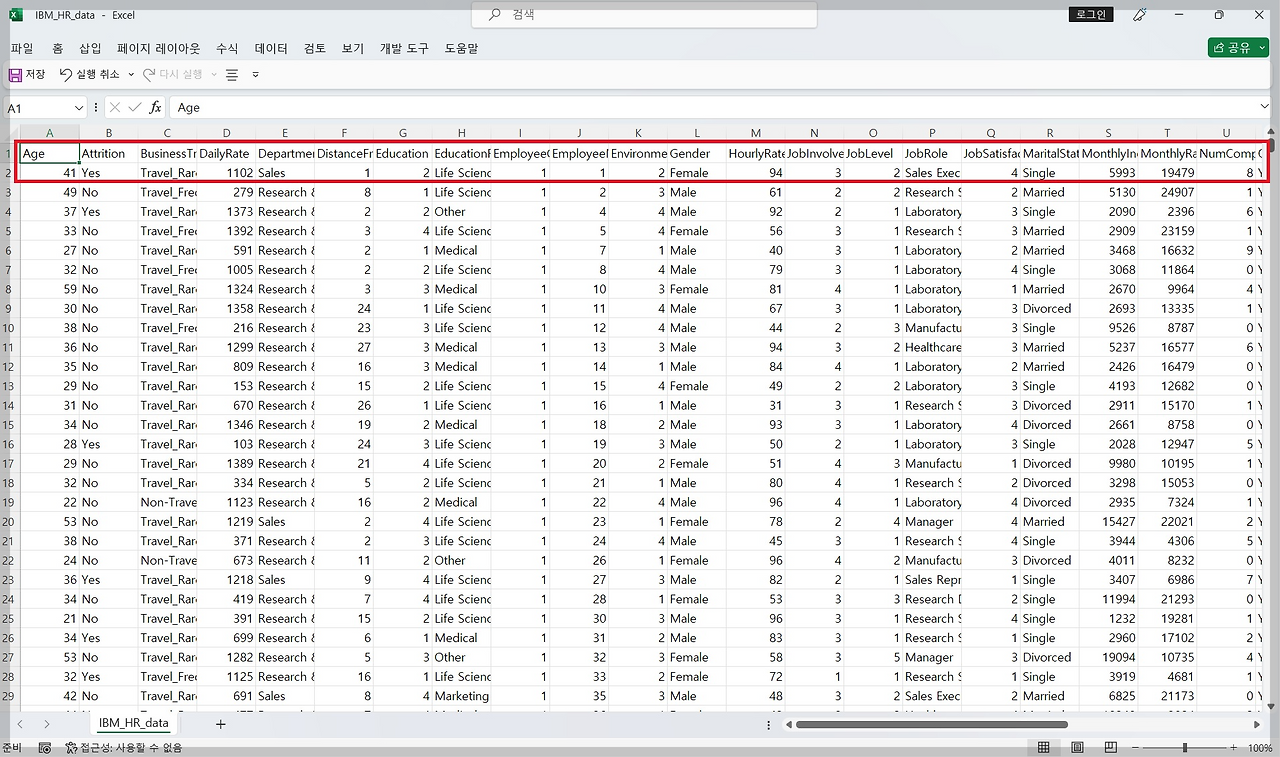Click previous sheet navigation arrow

[x=19, y=724]
